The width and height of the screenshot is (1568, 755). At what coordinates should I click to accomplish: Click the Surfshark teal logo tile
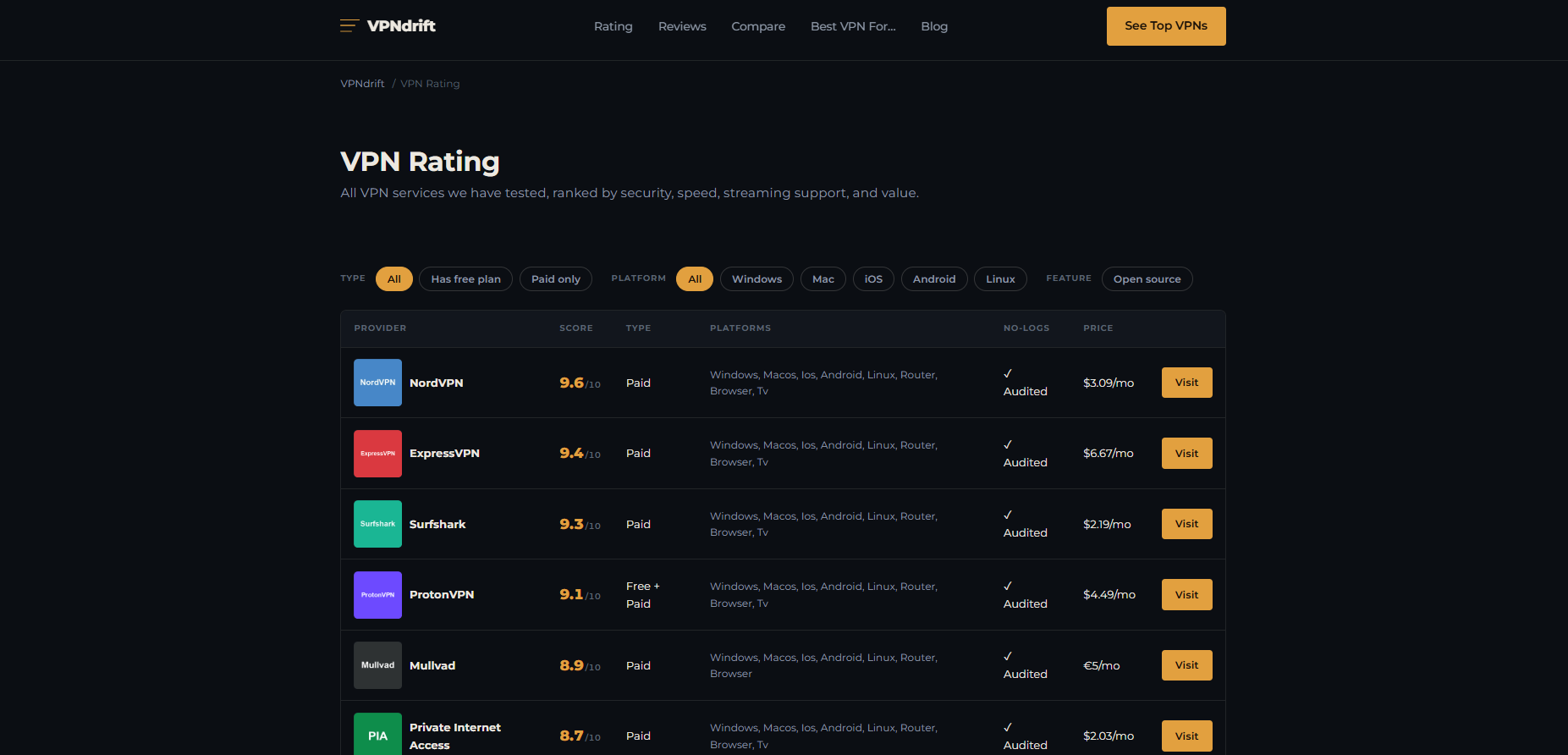click(377, 524)
